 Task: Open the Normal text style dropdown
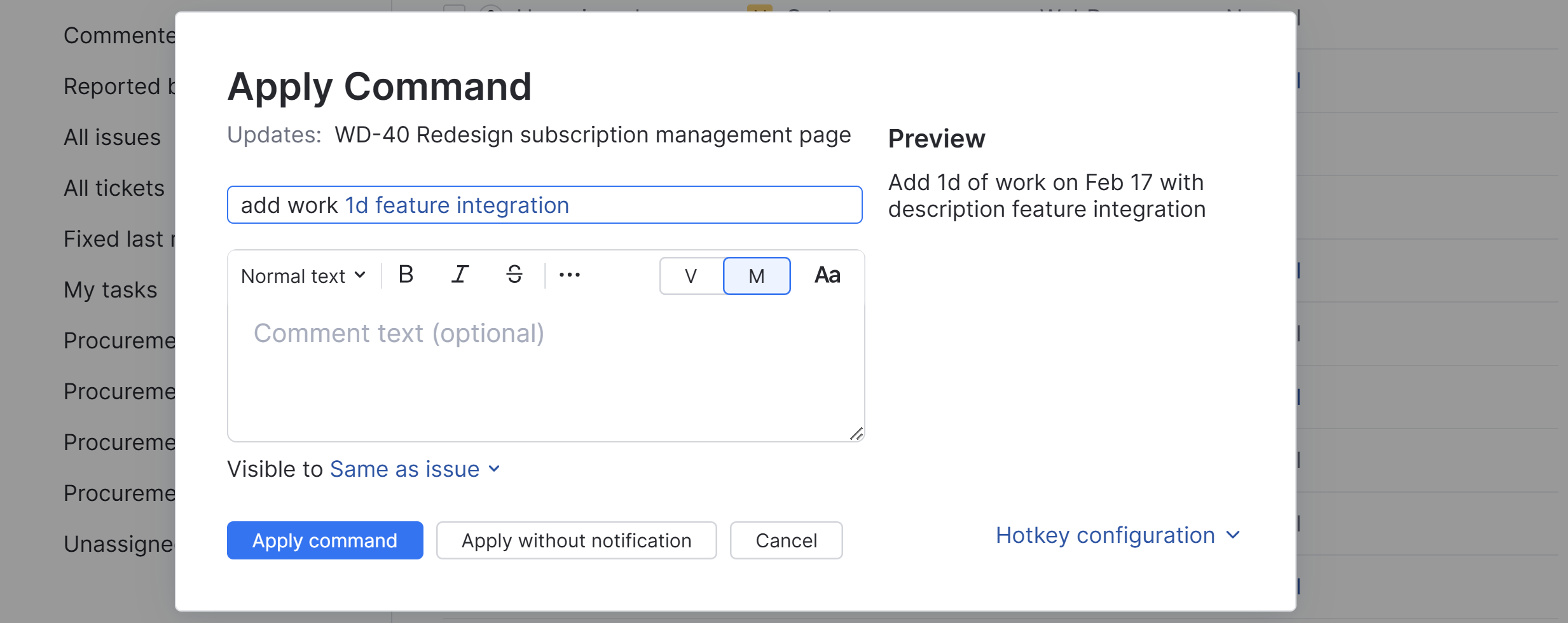coord(303,275)
